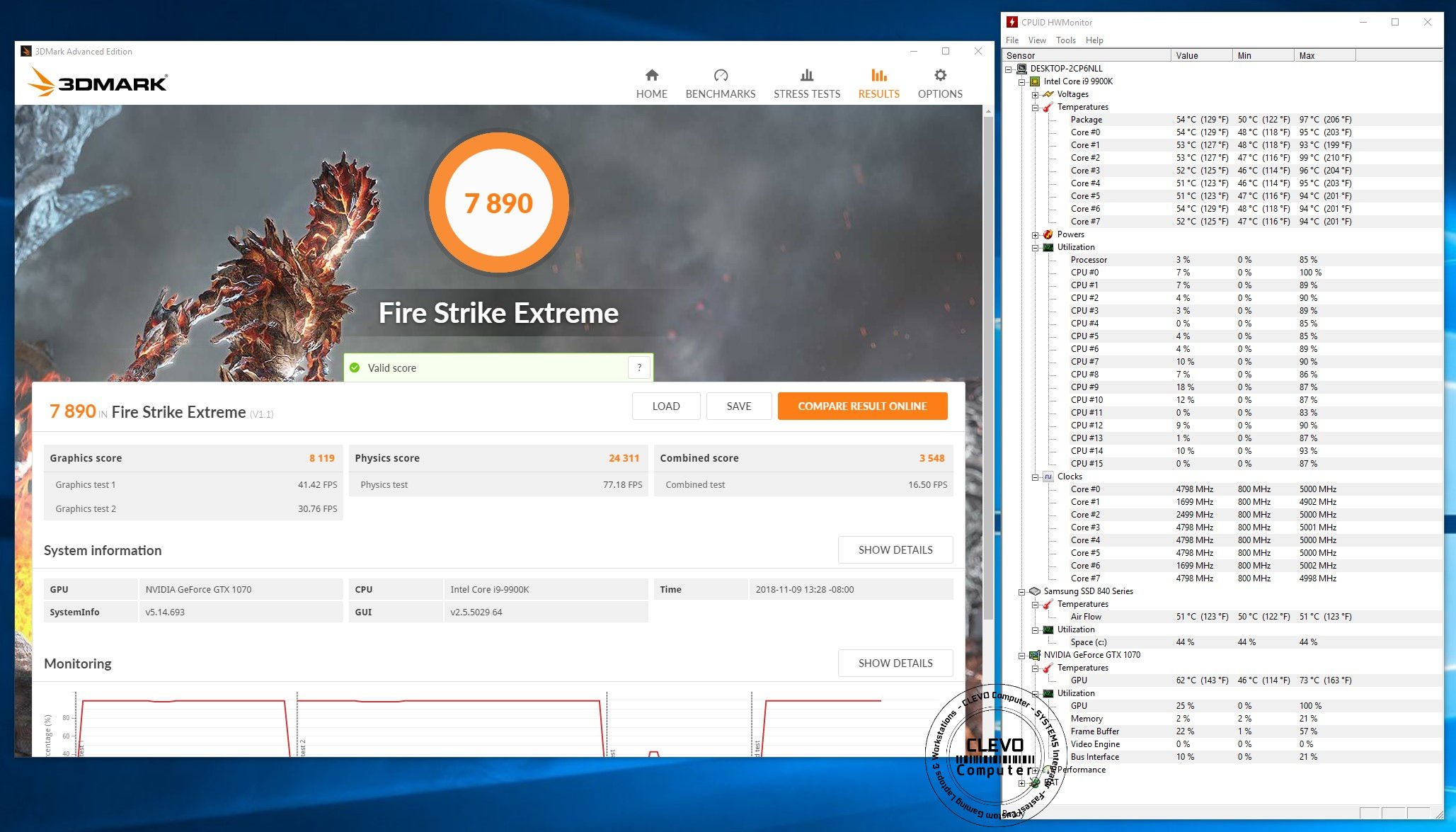Image resolution: width=1456 pixels, height=832 pixels.
Task: Collapse the CPU Utilization node
Action: pos(1036,247)
